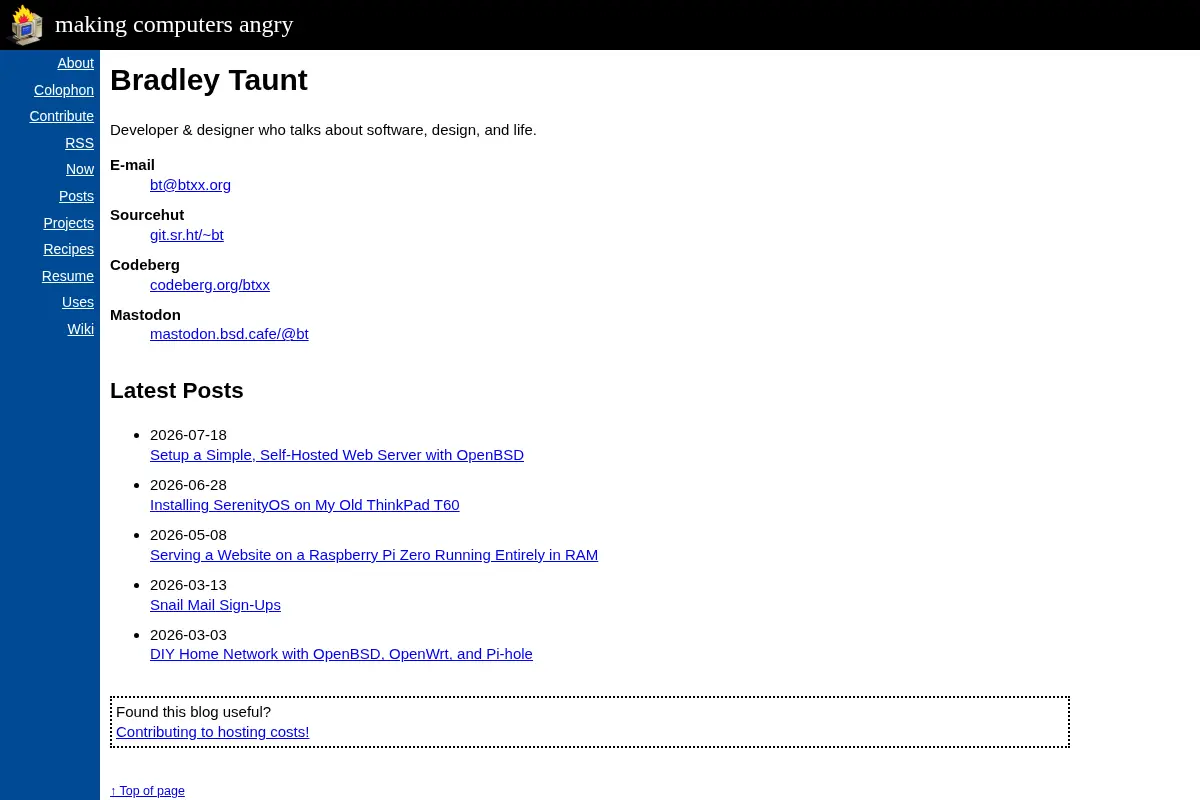Click the 'Codeberg' label

145,265
